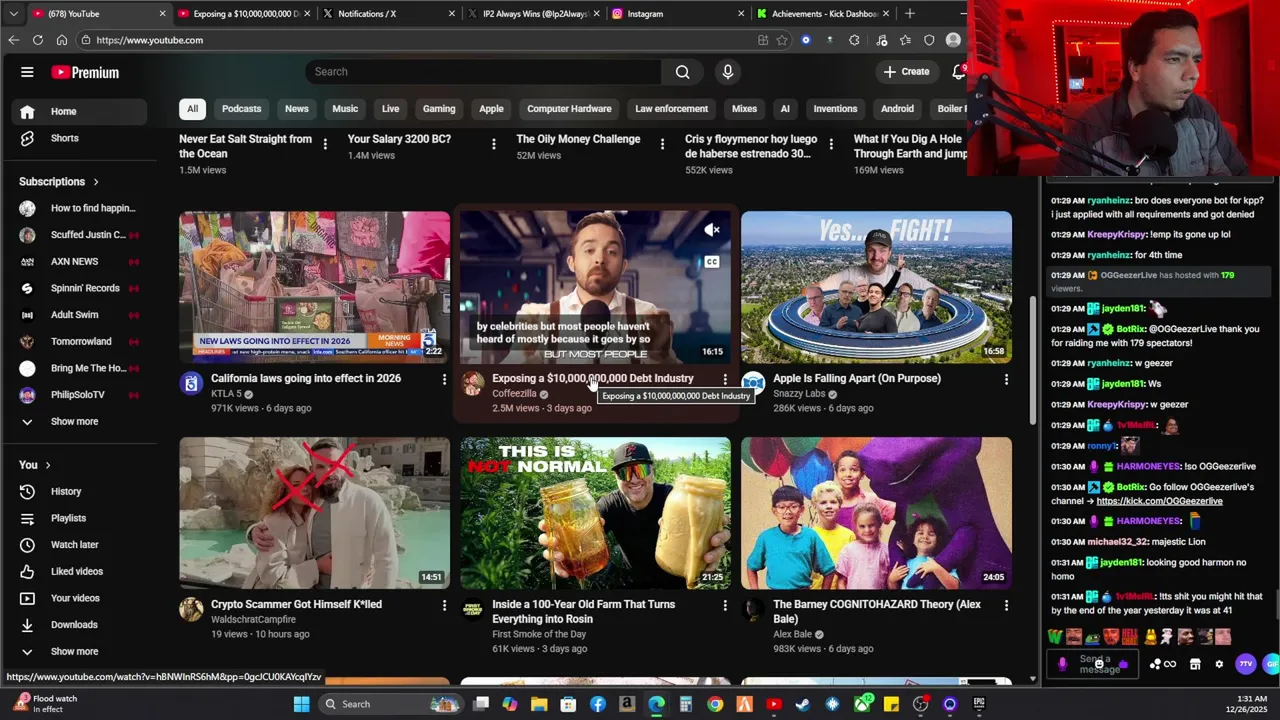Open the chat shop storefront icon

click(1194, 664)
